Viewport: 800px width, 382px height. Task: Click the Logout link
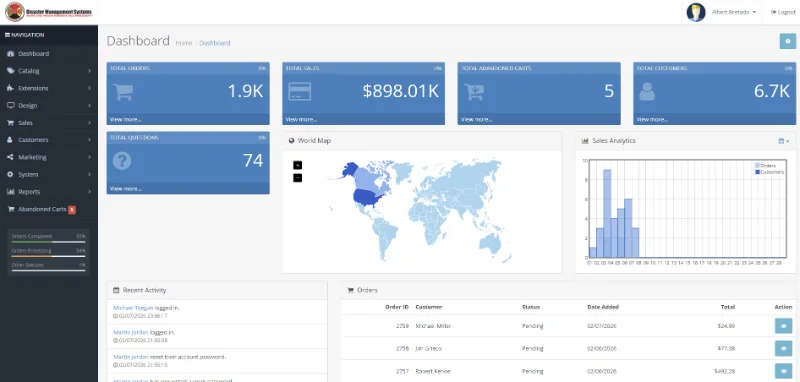click(x=783, y=12)
